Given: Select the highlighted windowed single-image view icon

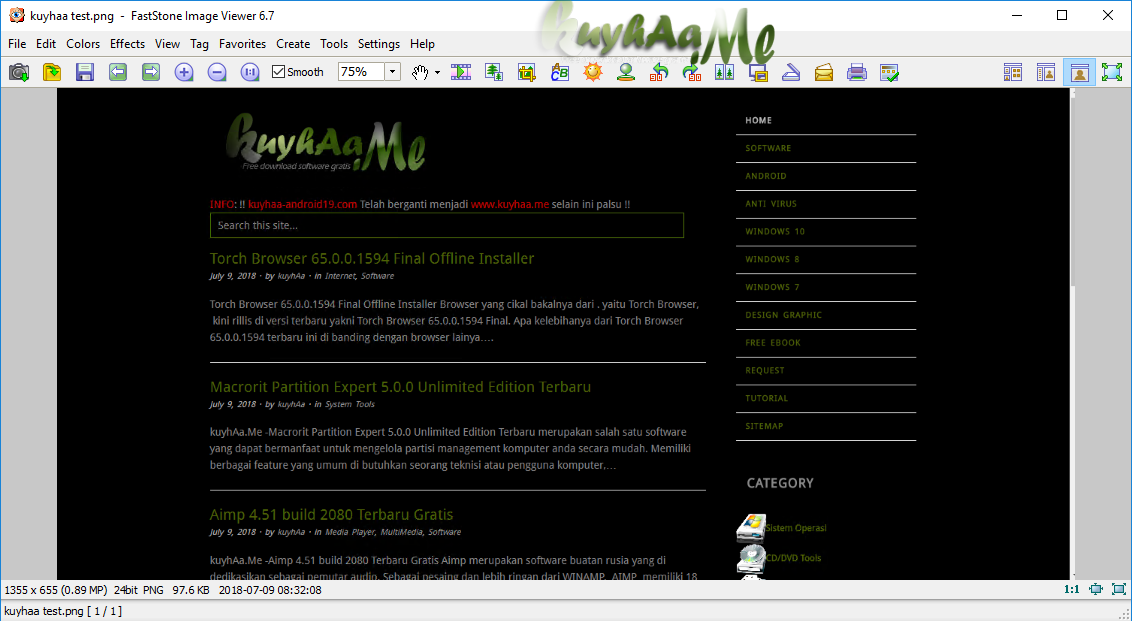Looking at the screenshot, I should coord(1079,72).
